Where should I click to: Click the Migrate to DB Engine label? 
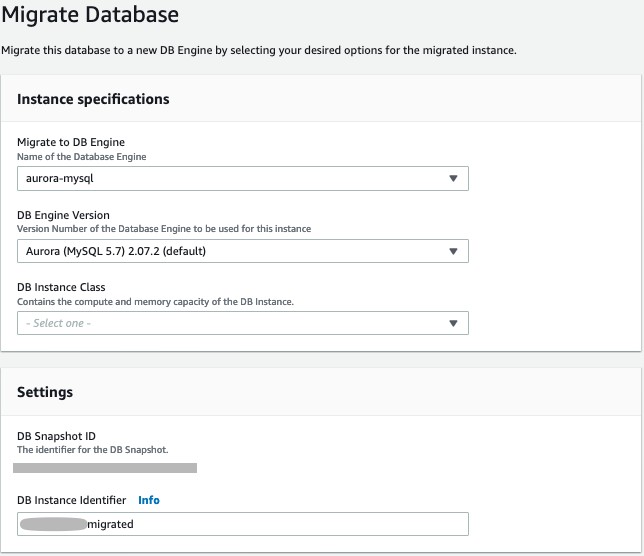tap(71, 142)
